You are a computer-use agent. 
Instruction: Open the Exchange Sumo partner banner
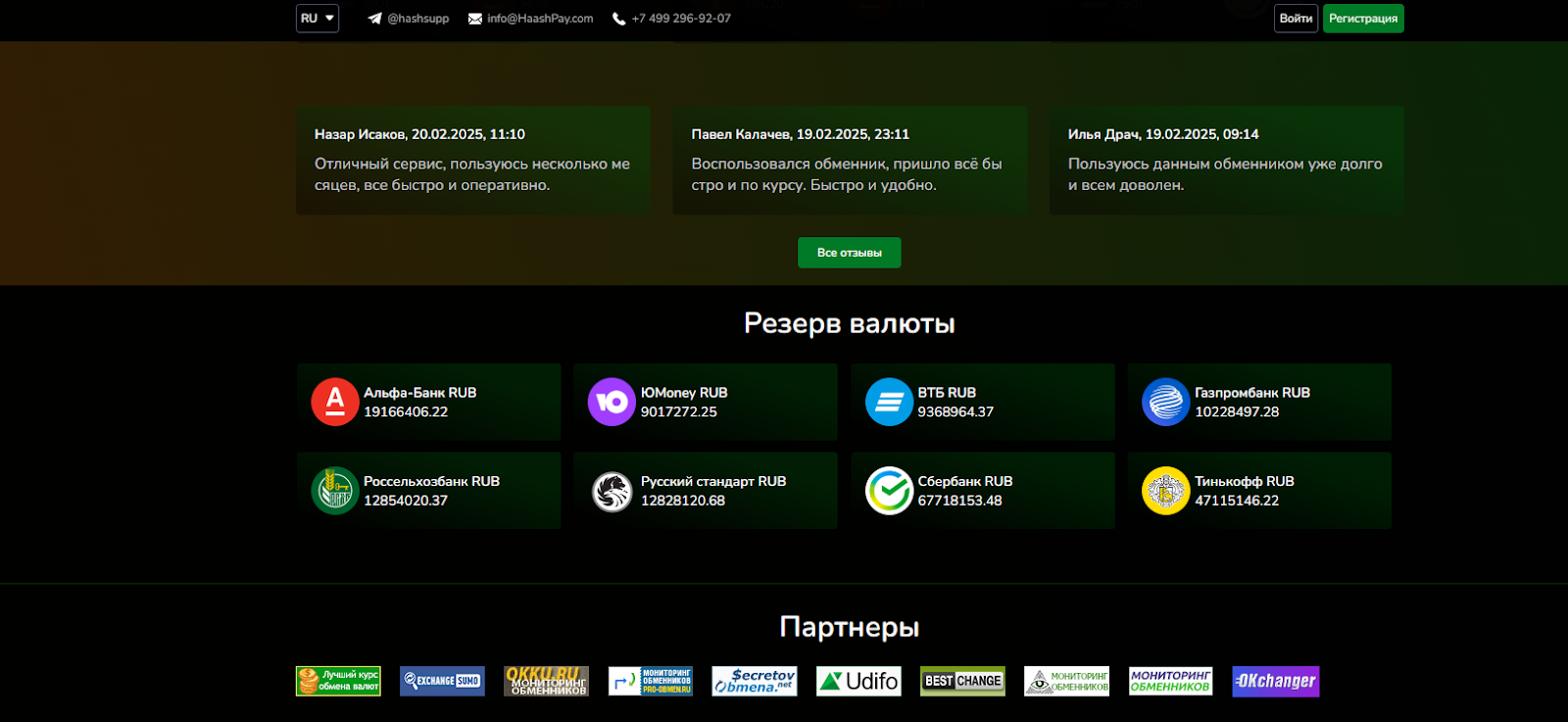pyautogui.click(x=442, y=681)
